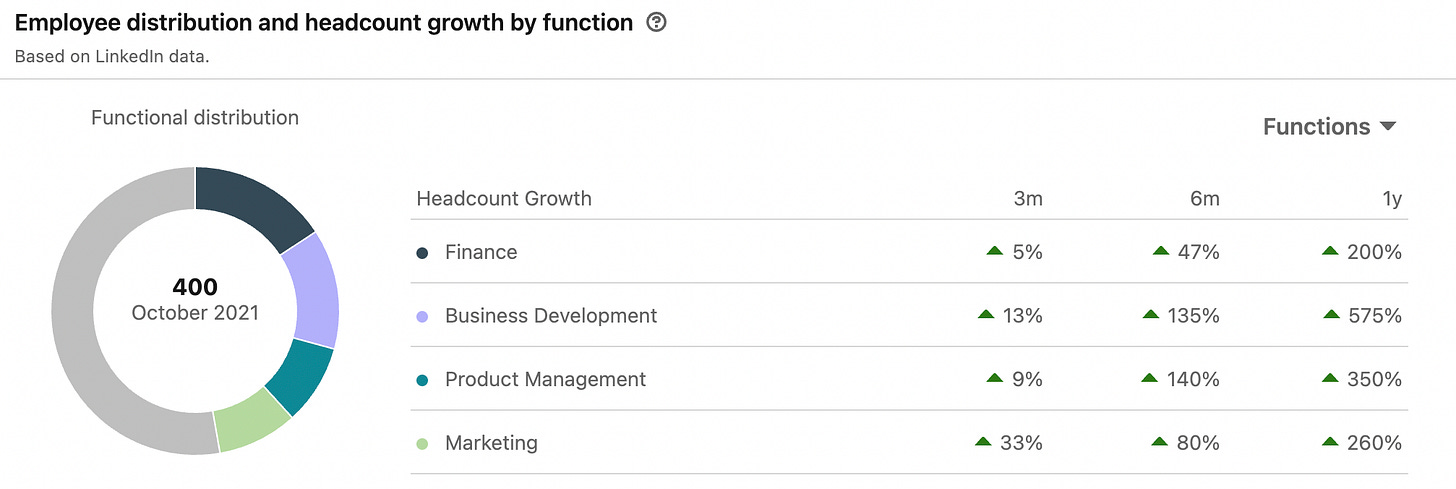Click the Marketing green legend dot
Image resolution: width=1456 pixels, height=489 pixels.
pos(422,443)
